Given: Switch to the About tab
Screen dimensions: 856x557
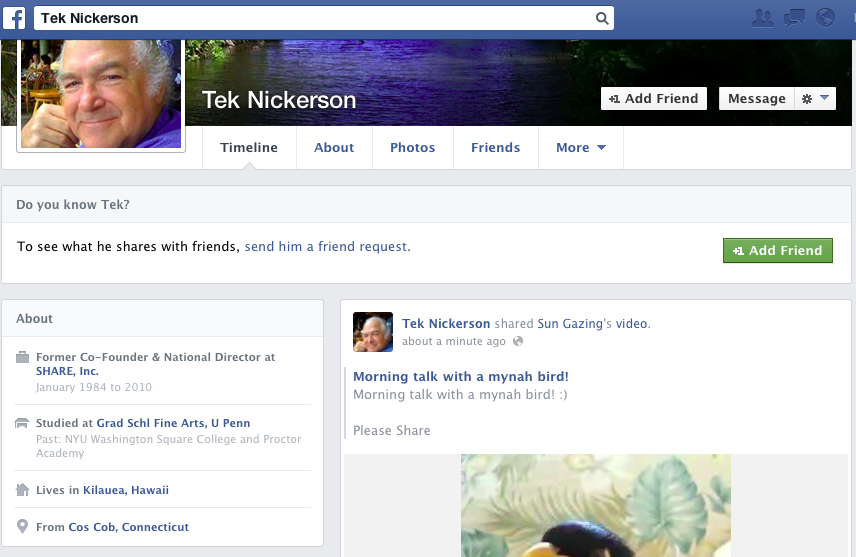Looking at the screenshot, I should (334, 148).
